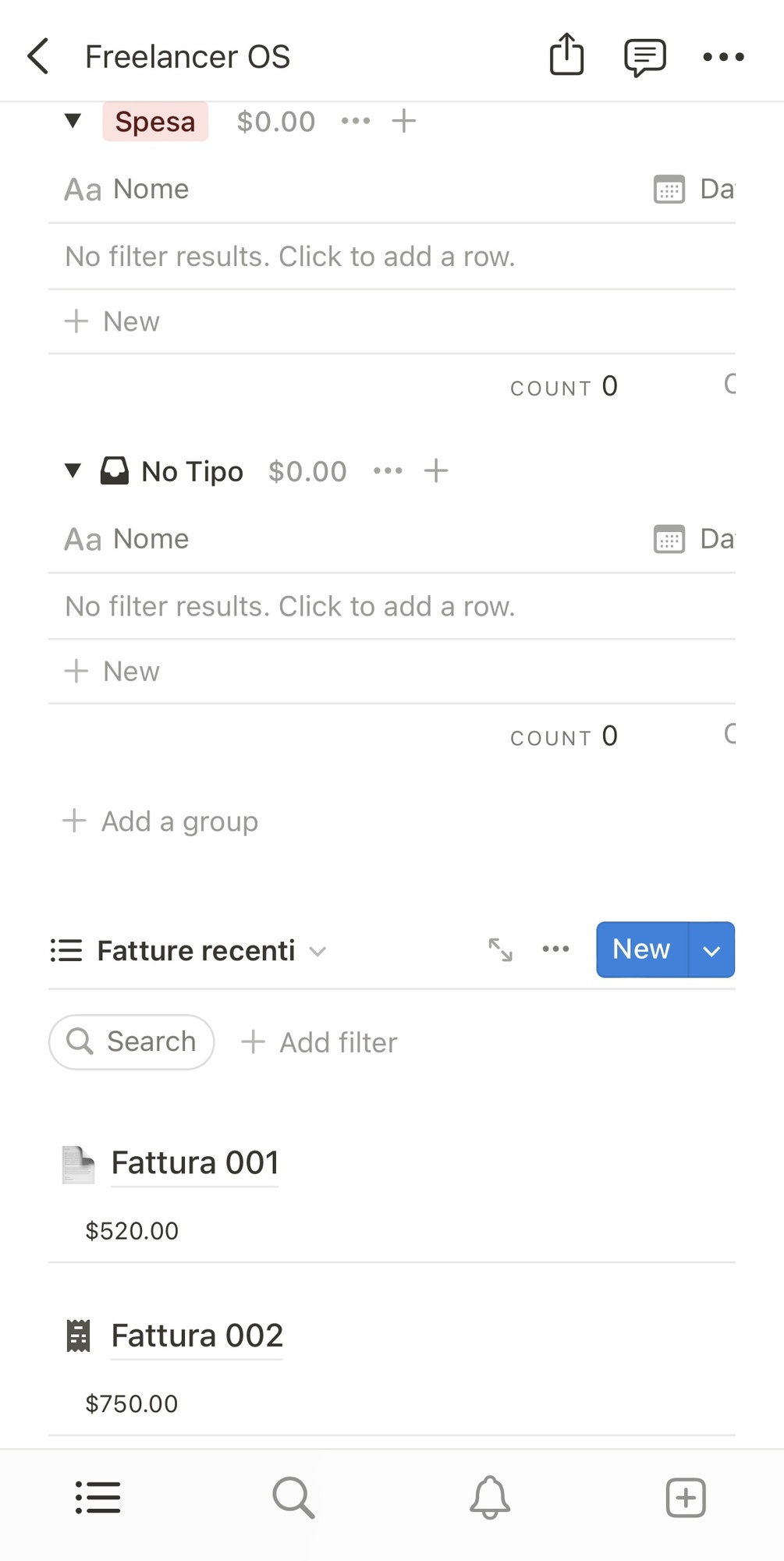Click the blue New button

point(641,949)
